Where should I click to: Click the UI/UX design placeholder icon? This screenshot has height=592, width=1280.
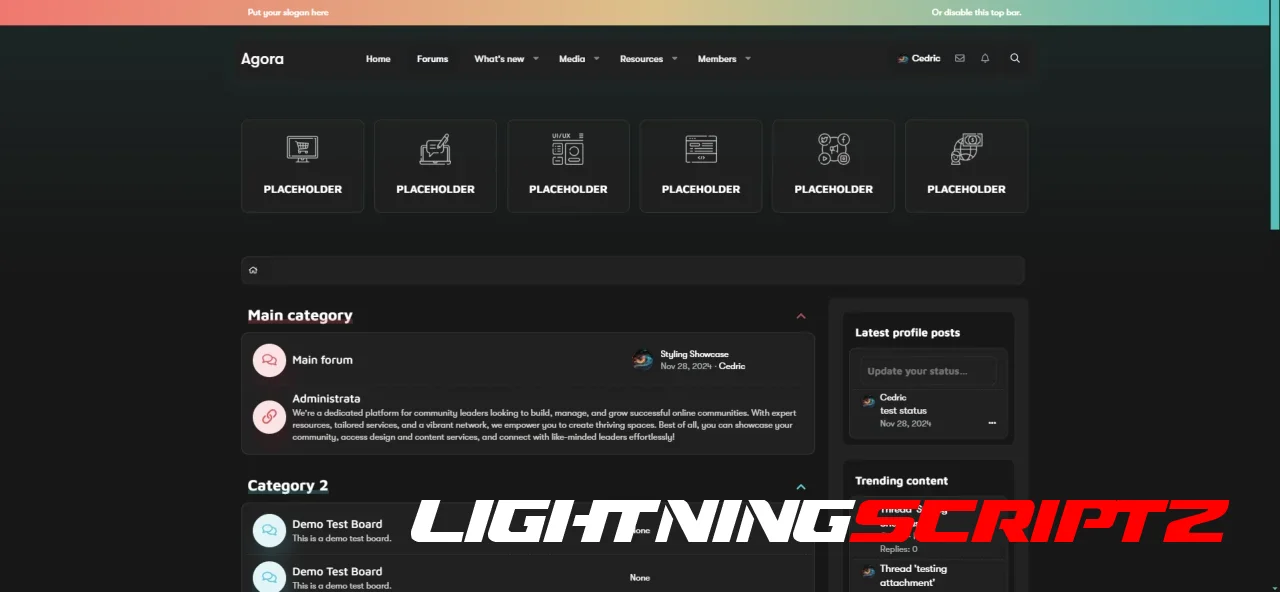[568, 150]
